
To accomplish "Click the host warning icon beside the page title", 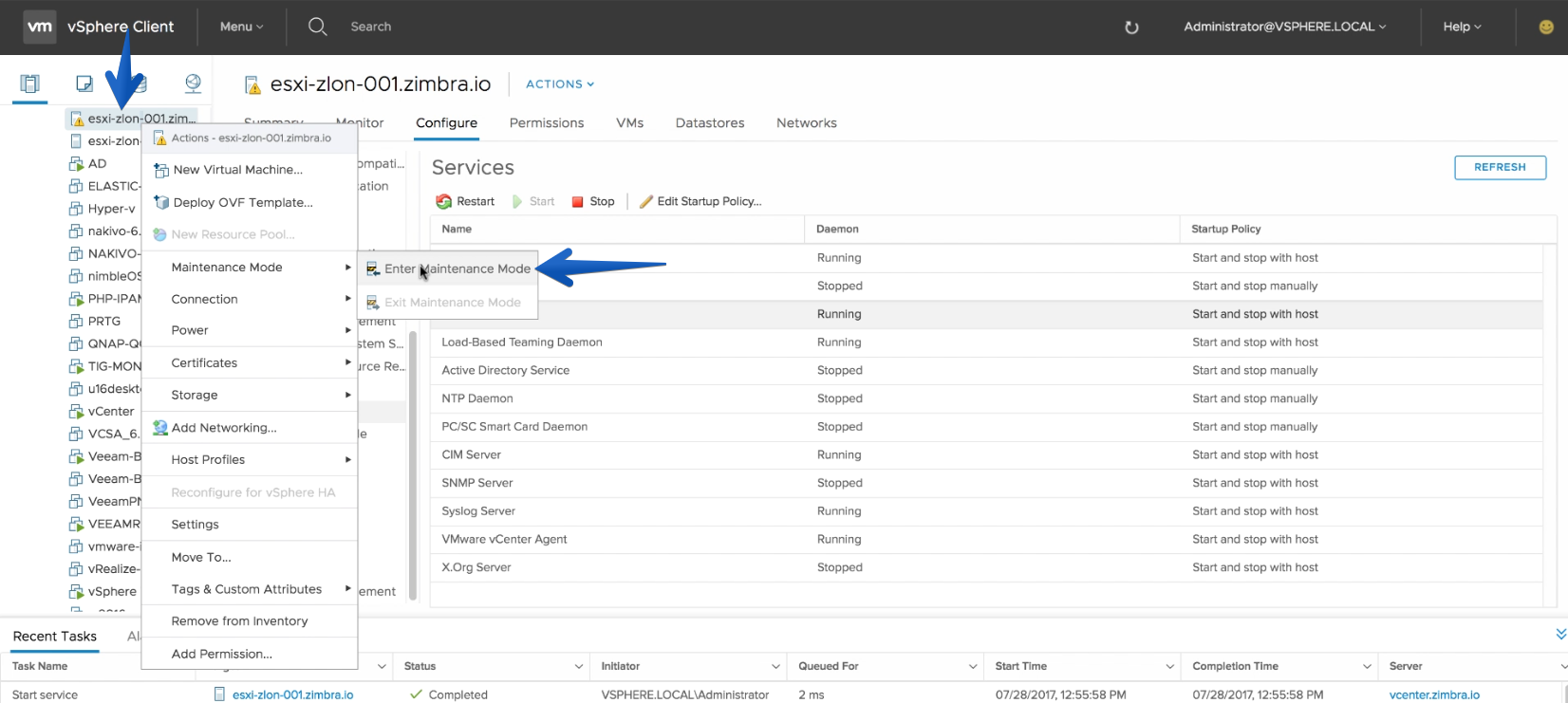I will tap(252, 85).
